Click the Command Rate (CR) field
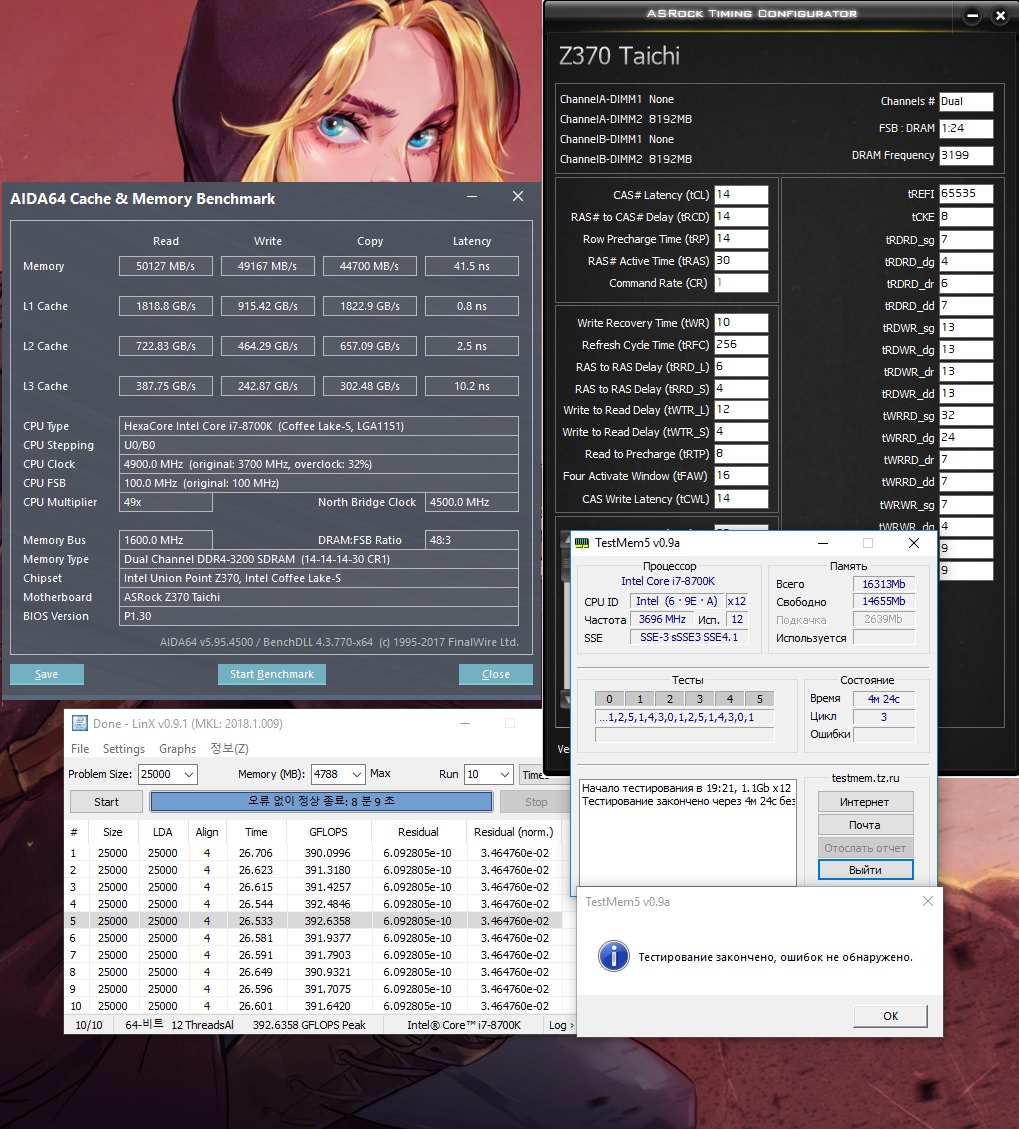The width and height of the screenshot is (1019, 1129). pos(741,283)
